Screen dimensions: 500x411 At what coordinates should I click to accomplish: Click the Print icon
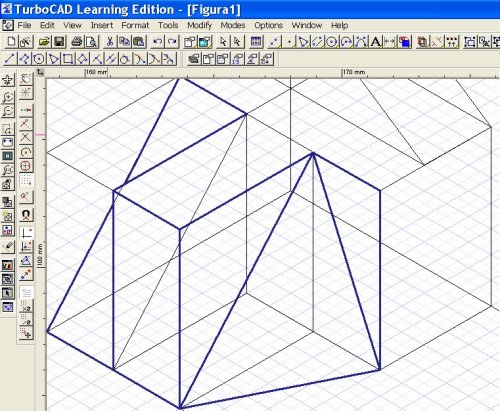[77, 42]
